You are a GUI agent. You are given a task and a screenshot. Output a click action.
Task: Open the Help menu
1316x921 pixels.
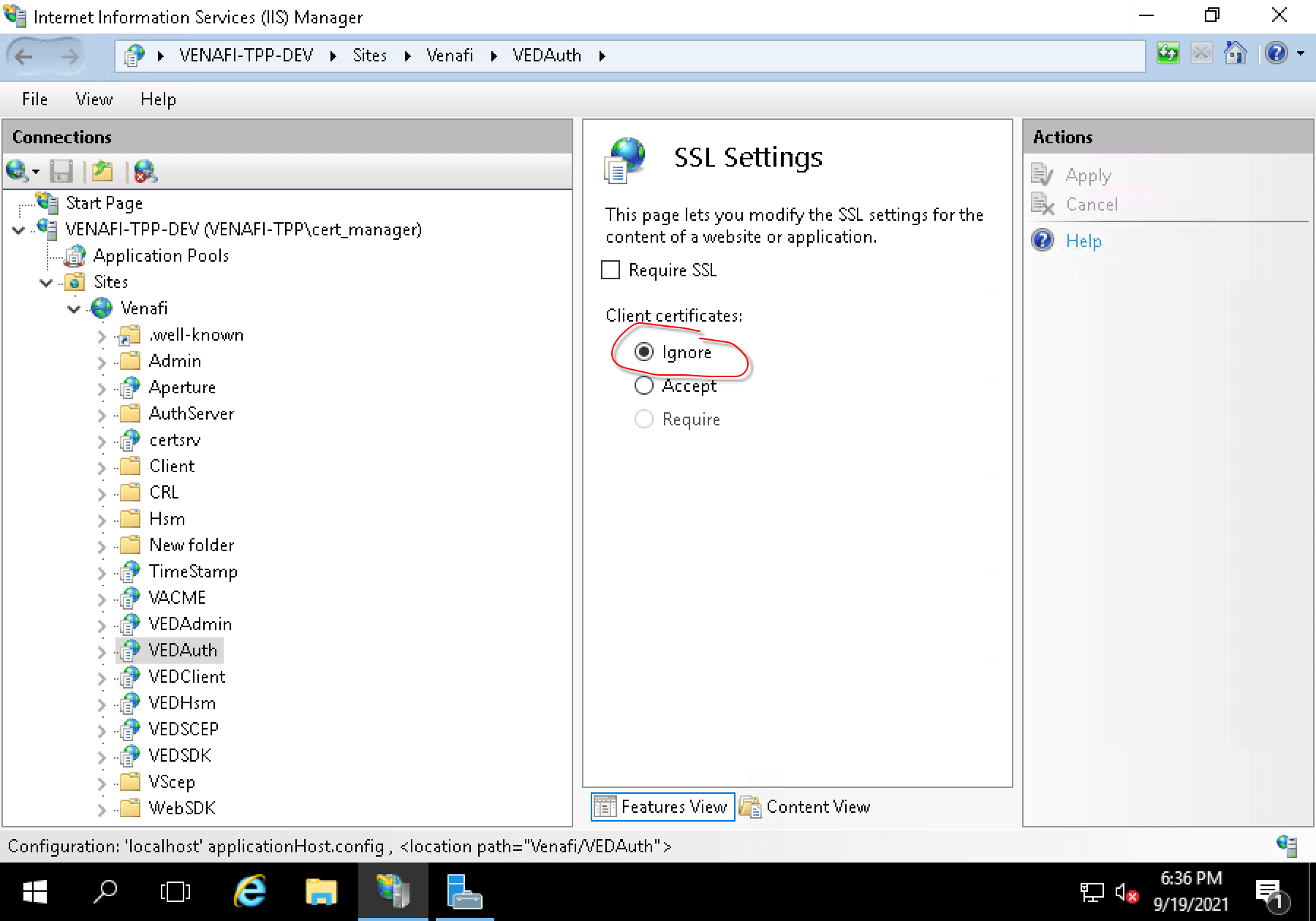pyautogui.click(x=158, y=99)
